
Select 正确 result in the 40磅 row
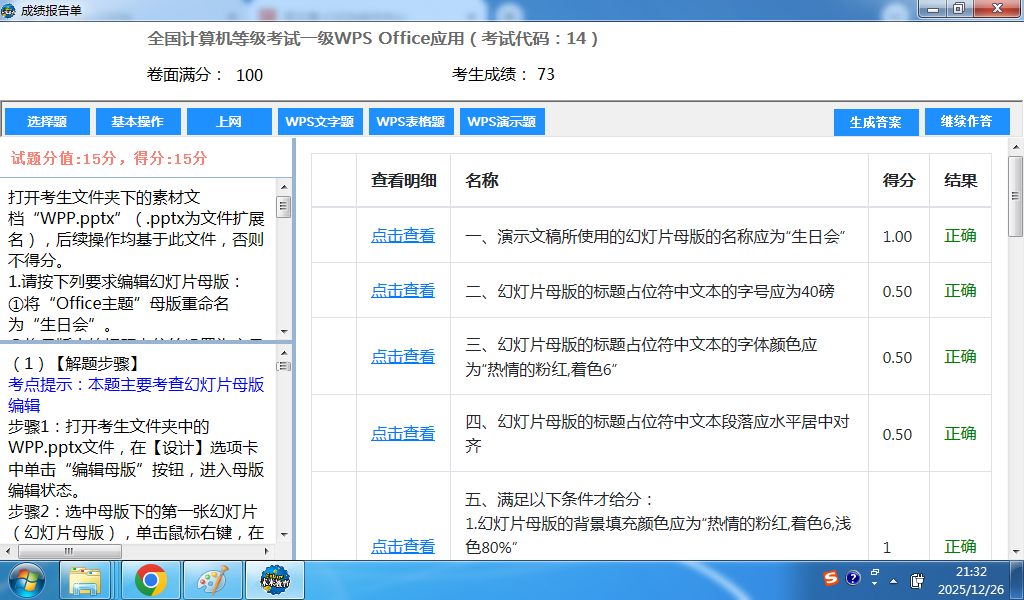[961, 291]
